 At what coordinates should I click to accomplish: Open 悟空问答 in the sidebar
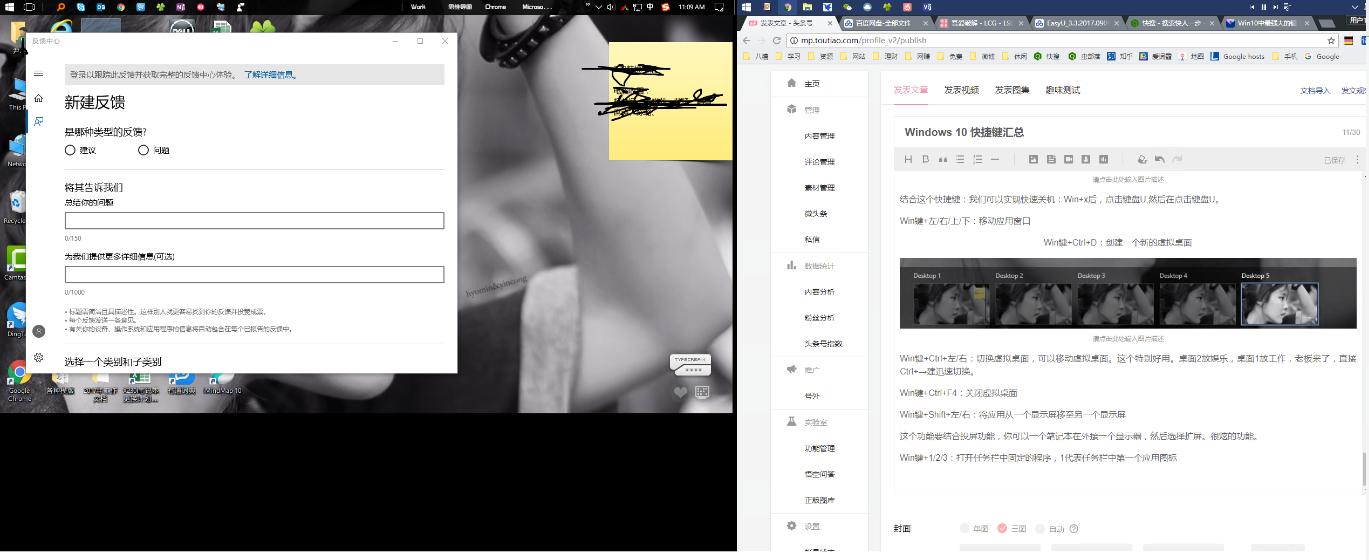pos(819,475)
